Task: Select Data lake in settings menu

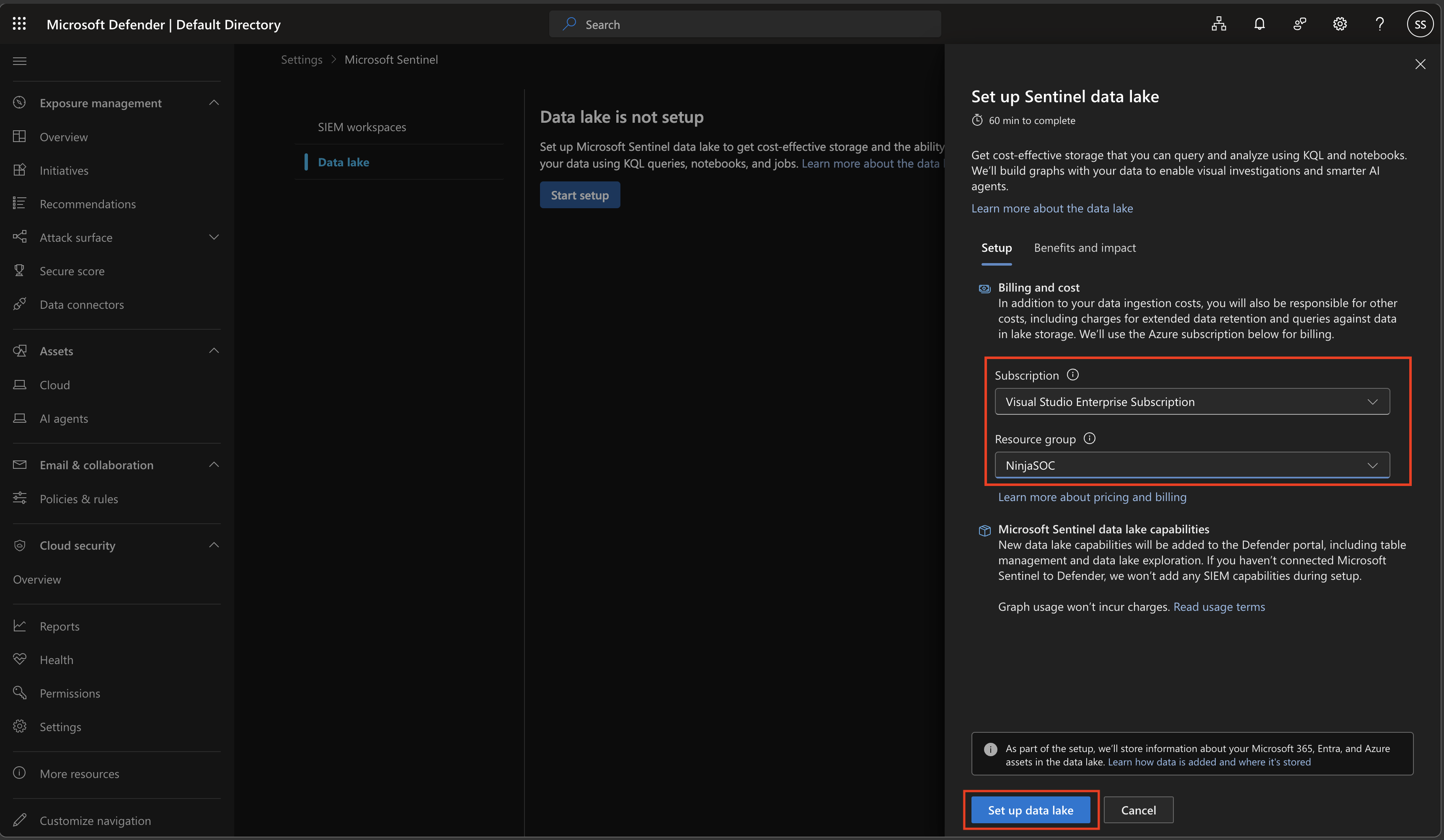Action: (343, 162)
